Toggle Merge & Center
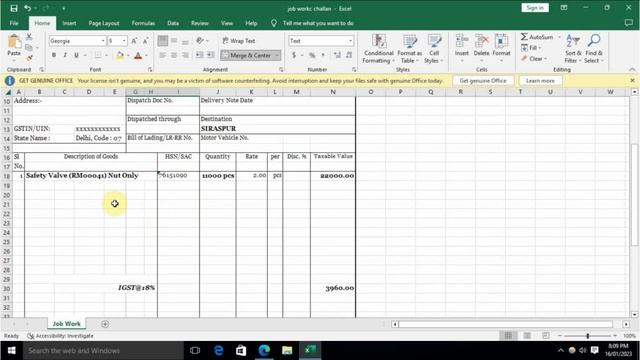Screen dimensions: 640x360 tap(246, 55)
